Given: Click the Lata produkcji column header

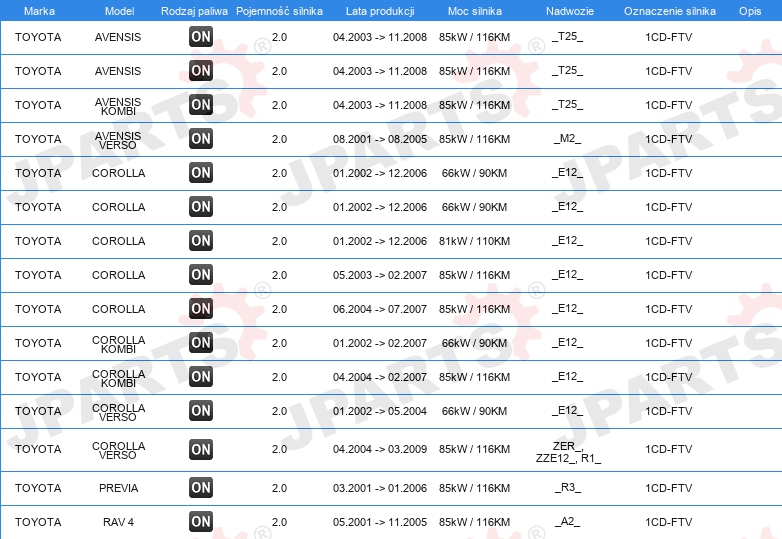Looking at the screenshot, I should 380,11.
